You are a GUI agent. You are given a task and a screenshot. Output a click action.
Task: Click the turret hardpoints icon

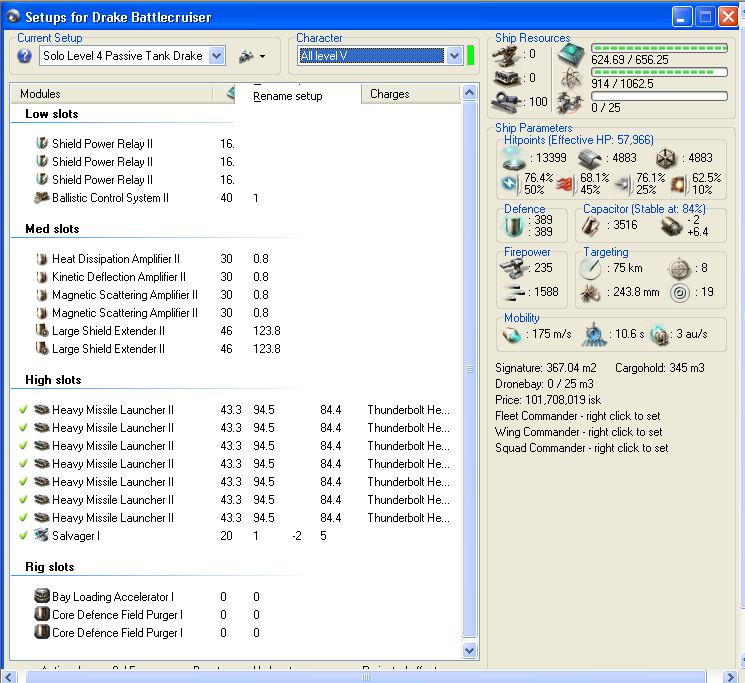coord(506,56)
